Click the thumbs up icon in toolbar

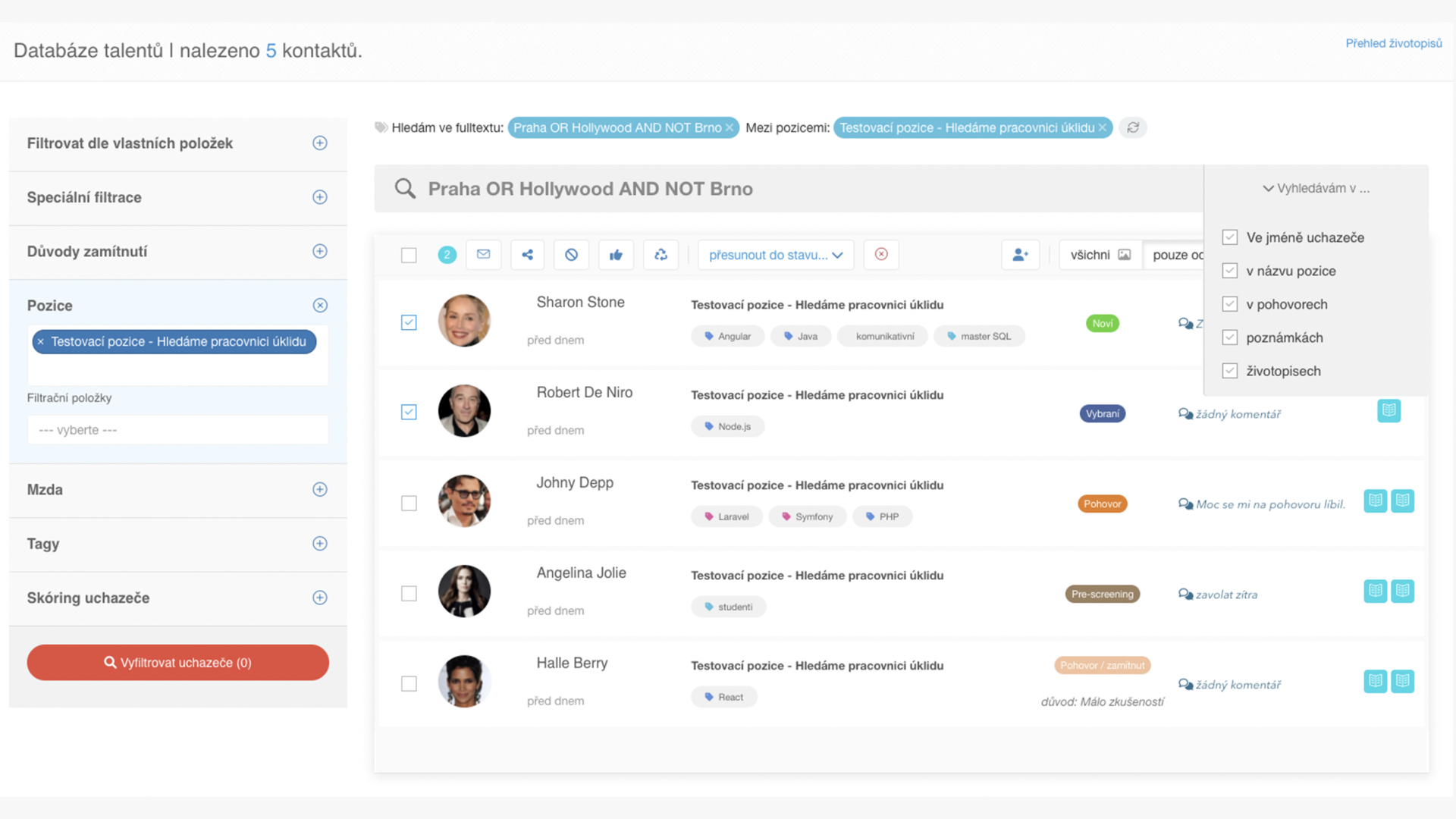[x=616, y=255]
